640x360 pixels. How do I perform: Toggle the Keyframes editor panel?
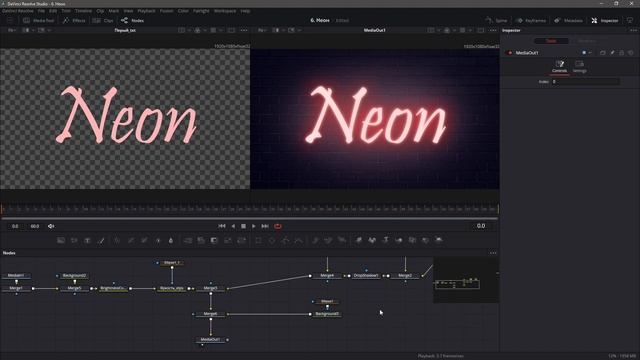click(531, 20)
